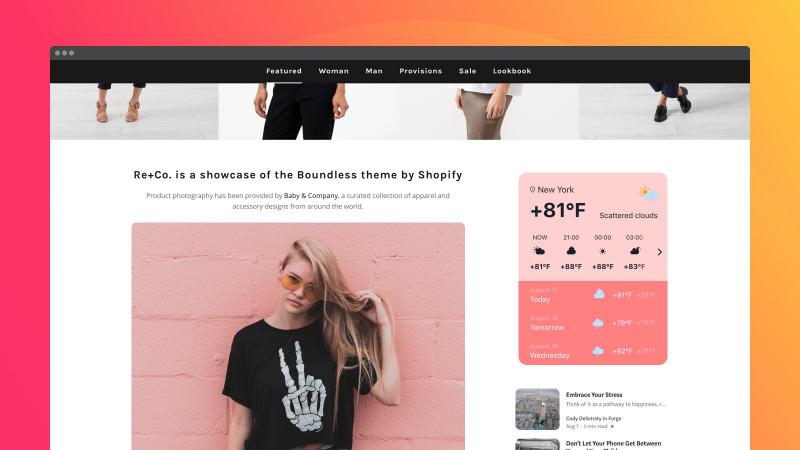Select the NOW hourly weather icon
This screenshot has height=450, width=800.
point(539,251)
